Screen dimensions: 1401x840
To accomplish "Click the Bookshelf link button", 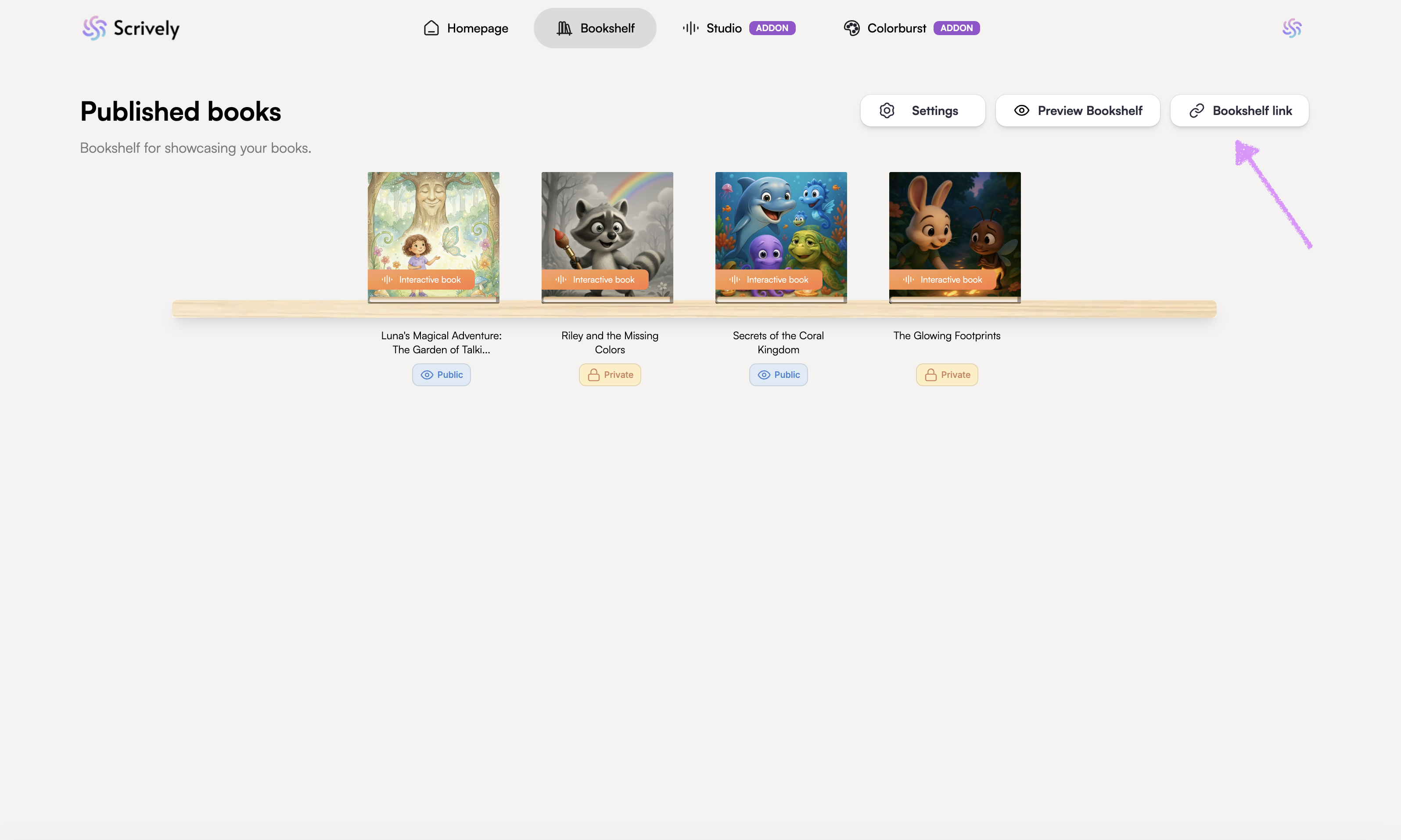I will pos(1239,111).
